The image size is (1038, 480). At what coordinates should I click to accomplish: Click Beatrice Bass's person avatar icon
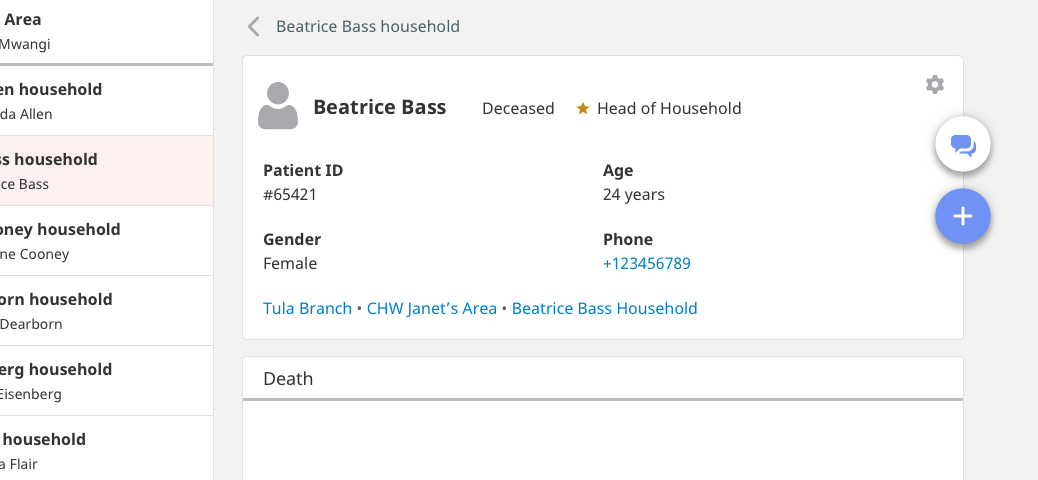point(278,106)
